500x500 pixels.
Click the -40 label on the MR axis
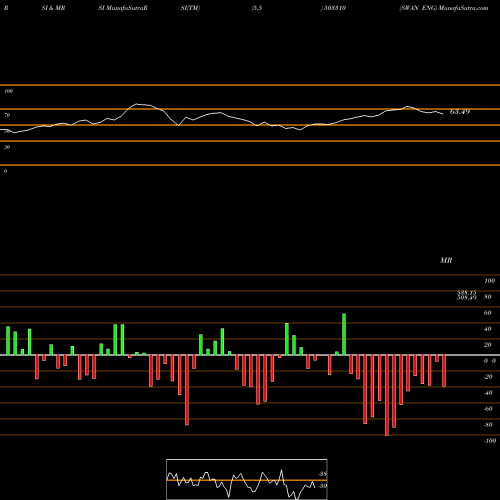pyautogui.click(x=488, y=393)
